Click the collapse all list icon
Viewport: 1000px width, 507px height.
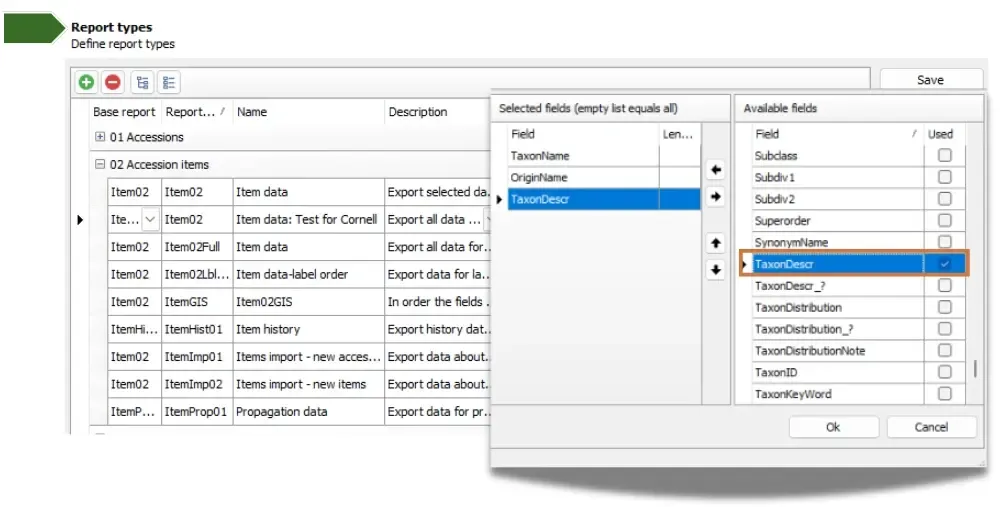pos(168,82)
